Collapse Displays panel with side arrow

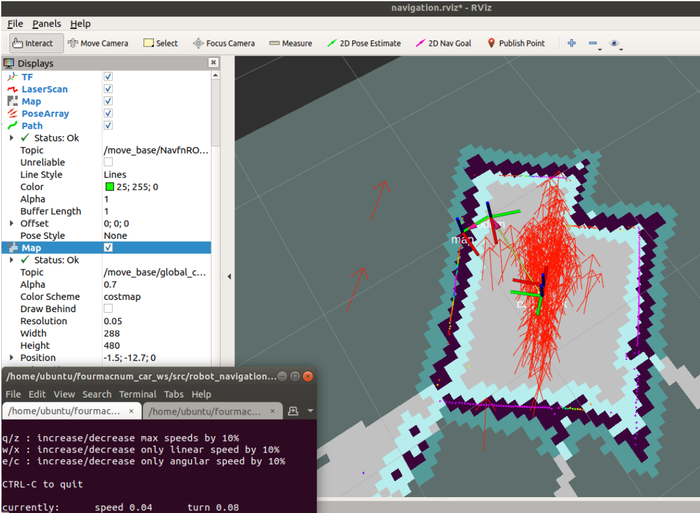(229, 276)
